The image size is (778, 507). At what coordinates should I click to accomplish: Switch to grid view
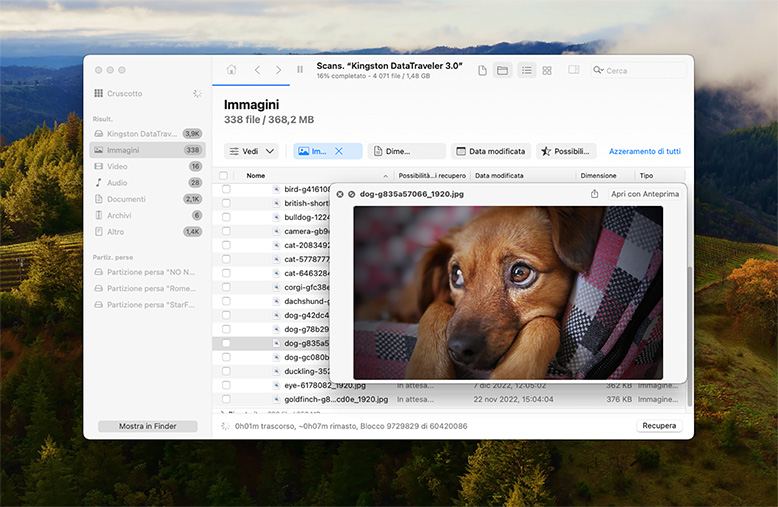click(x=547, y=70)
